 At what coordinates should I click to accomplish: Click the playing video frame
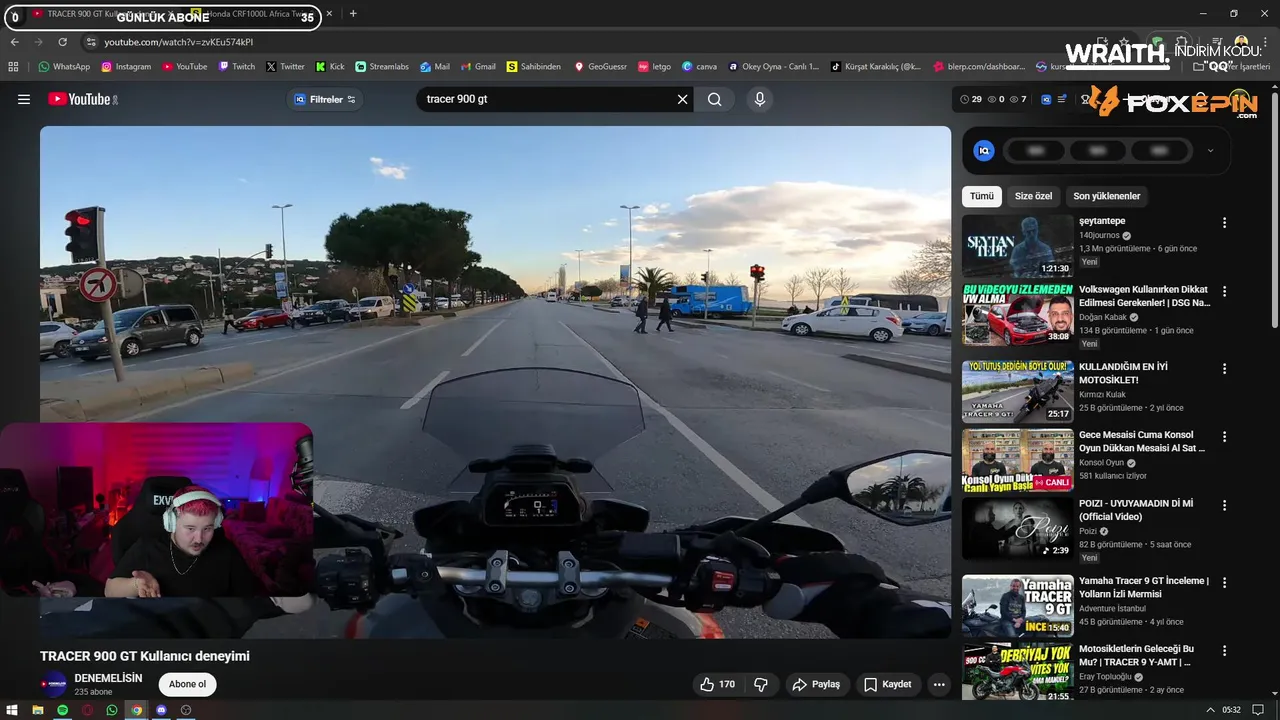(x=495, y=382)
